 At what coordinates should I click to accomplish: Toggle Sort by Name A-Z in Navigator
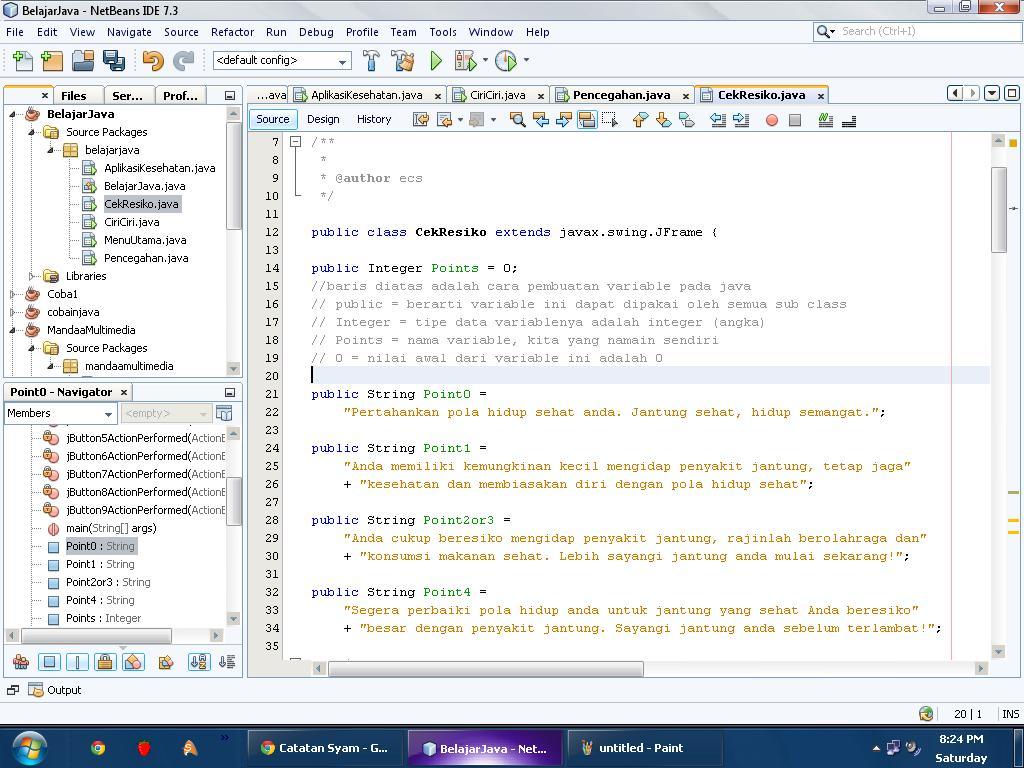pyautogui.click(x=198, y=662)
